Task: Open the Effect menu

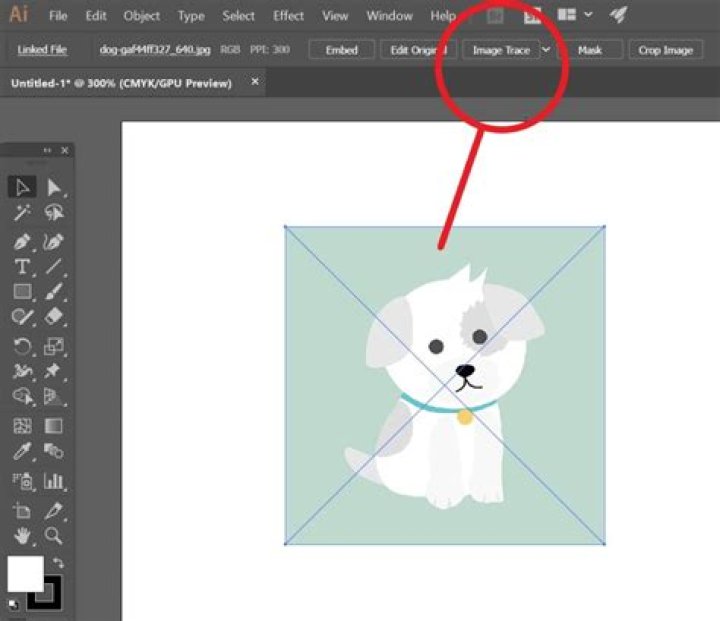Action: 288,16
